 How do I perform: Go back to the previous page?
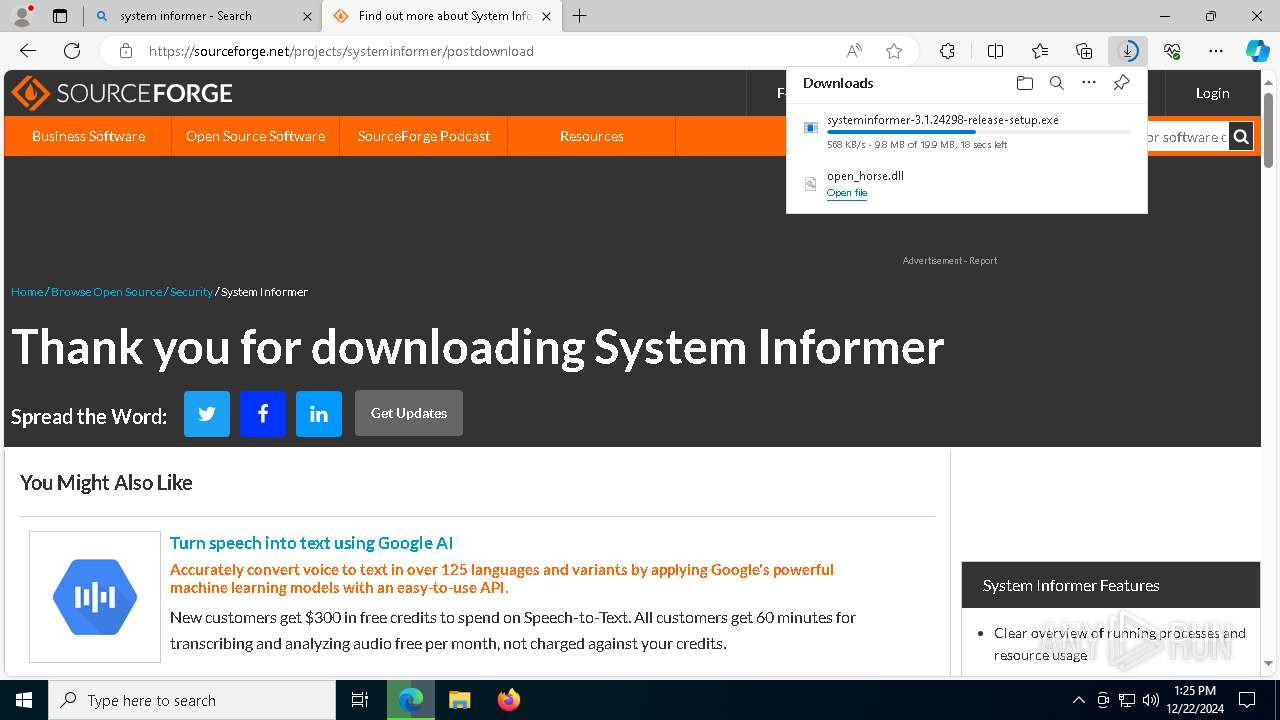pyautogui.click(x=28, y=51)
